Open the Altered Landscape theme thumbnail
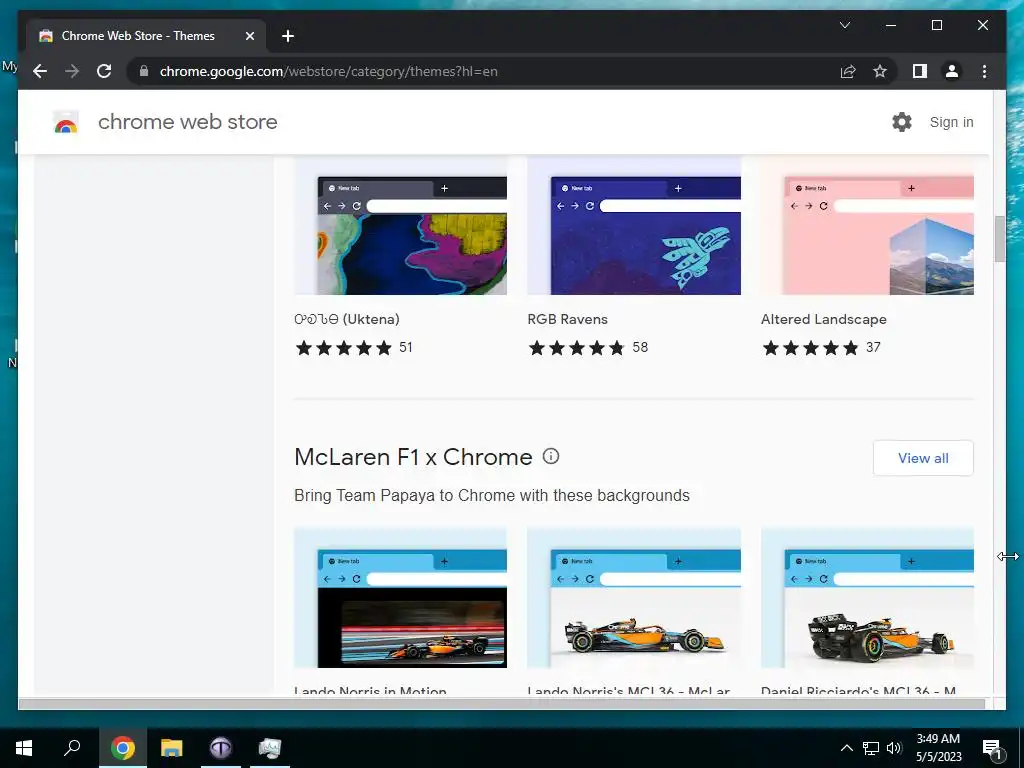1024x768 pixels. 867,226
